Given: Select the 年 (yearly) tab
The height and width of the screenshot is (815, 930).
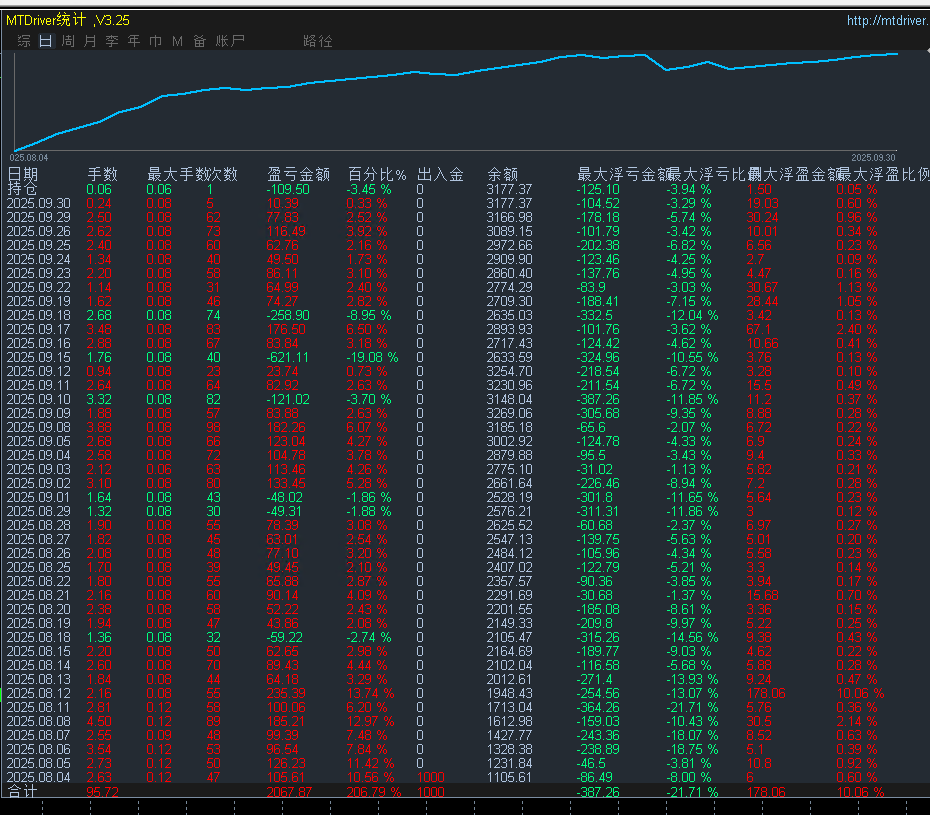Looking at the screenshot, I should 134,41.
